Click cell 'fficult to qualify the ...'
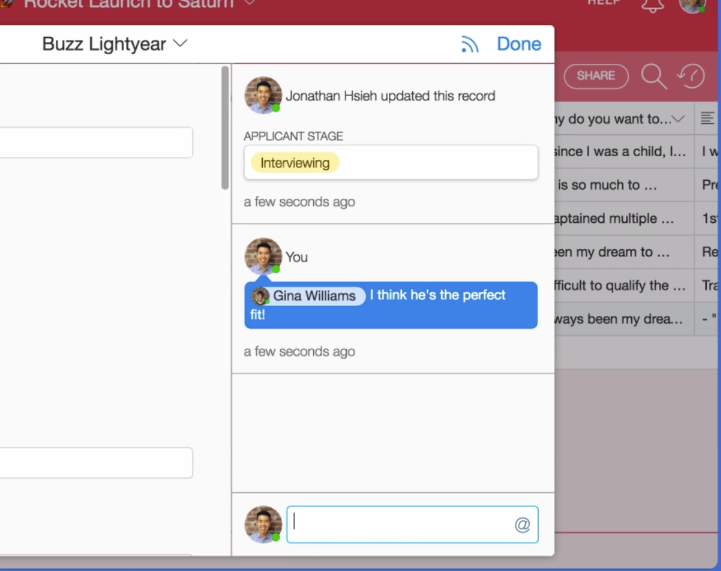The image size is (721, 571). point(624,286)
